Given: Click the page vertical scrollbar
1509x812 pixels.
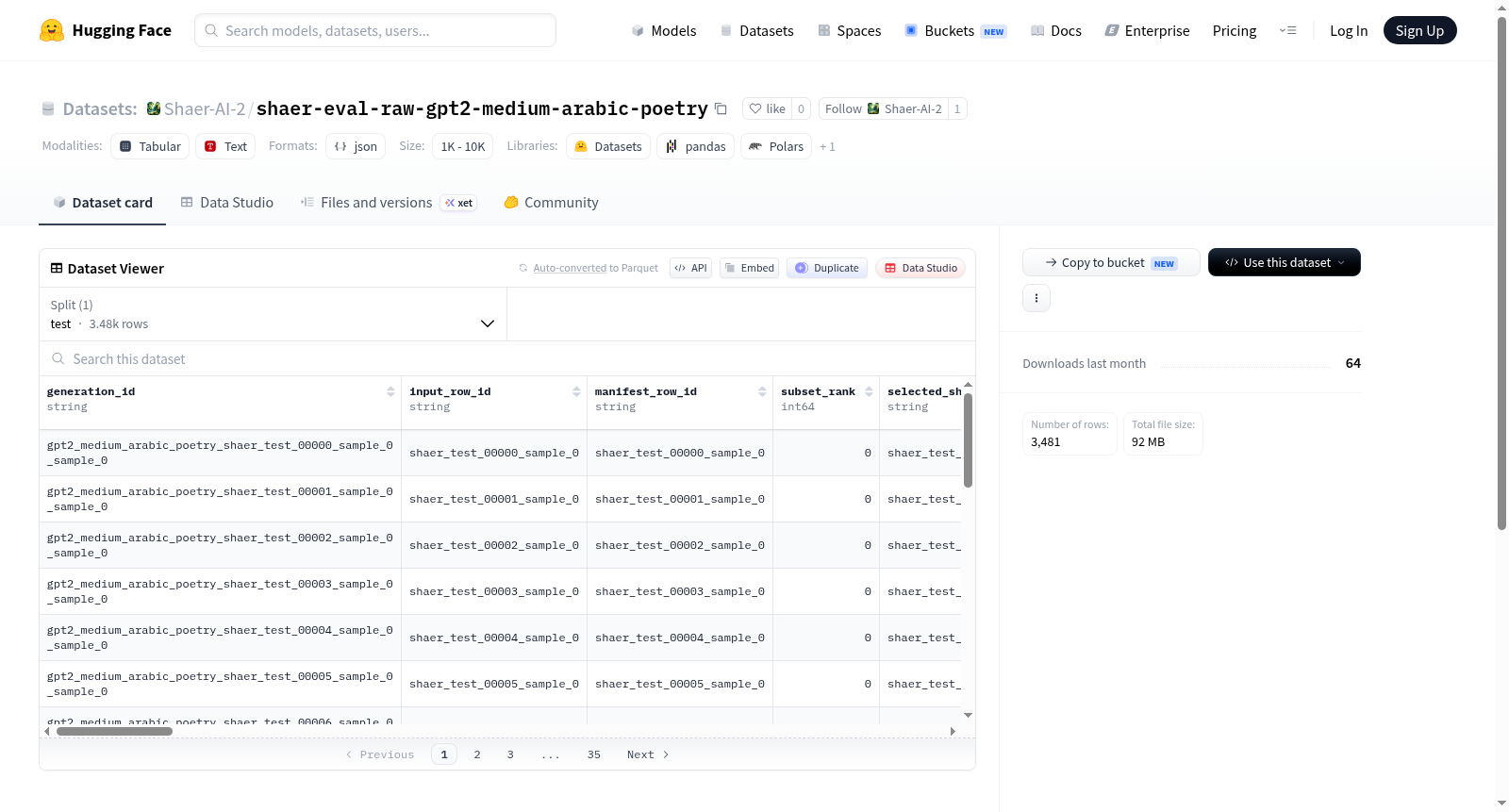Looking at the screenshot, I should click(x=1501, y=273).
